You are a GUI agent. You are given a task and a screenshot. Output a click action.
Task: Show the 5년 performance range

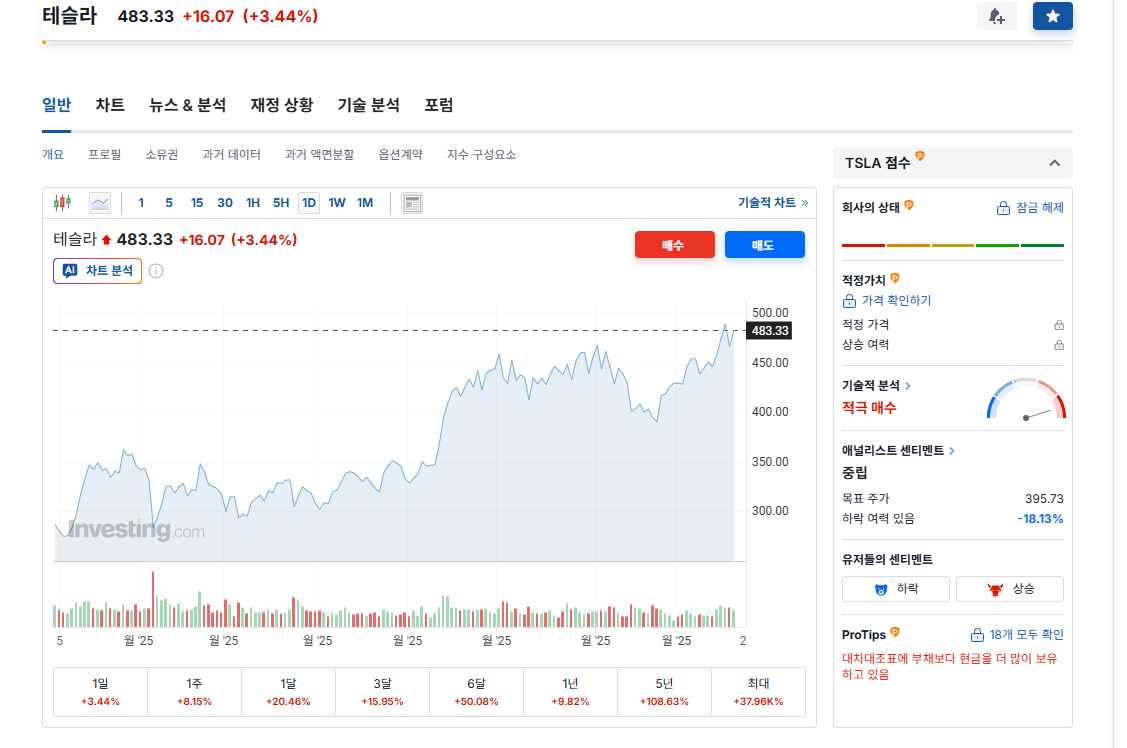pos(664,692)
